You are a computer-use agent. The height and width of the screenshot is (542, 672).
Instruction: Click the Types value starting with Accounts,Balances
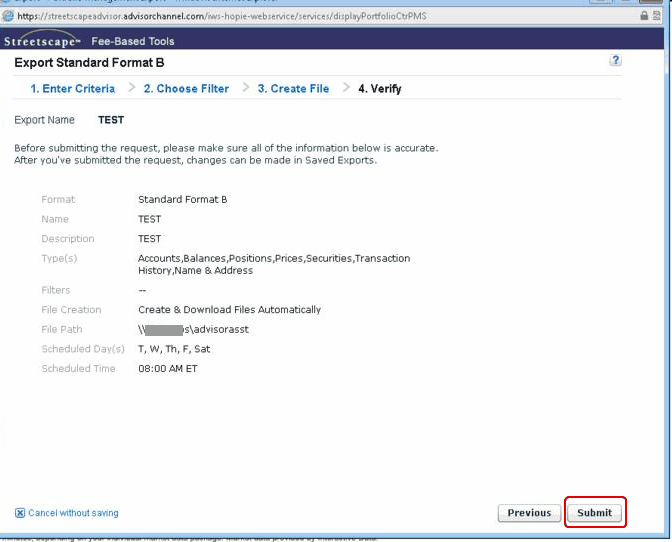point(274,264)
